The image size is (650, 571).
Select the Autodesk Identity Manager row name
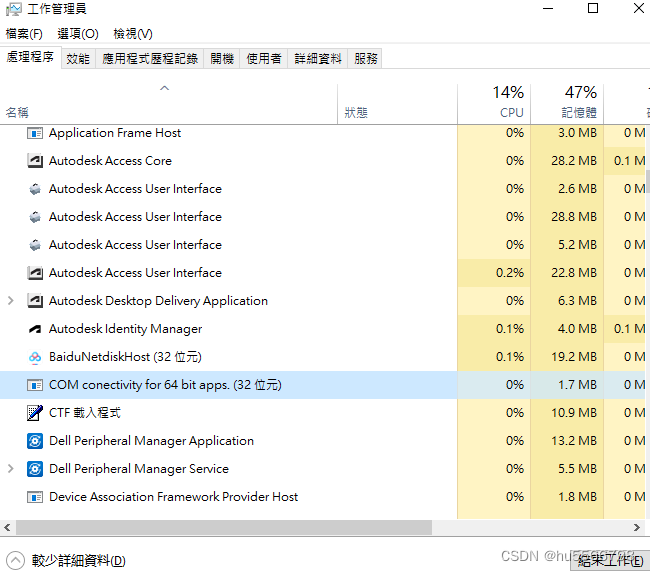[125, 329]
